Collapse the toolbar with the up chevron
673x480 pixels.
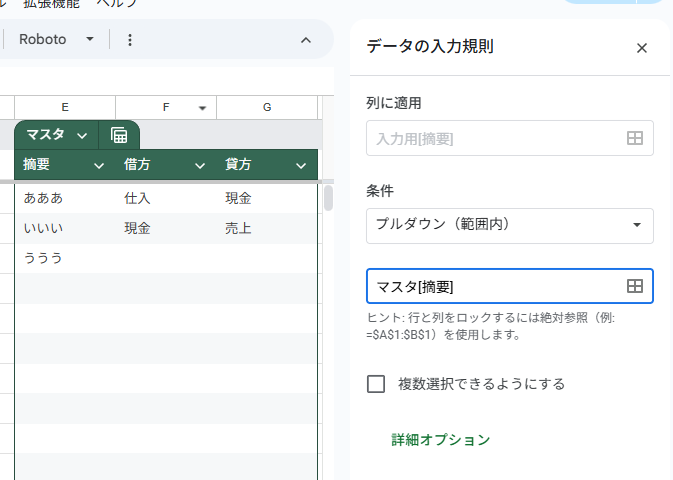point(306,40)
